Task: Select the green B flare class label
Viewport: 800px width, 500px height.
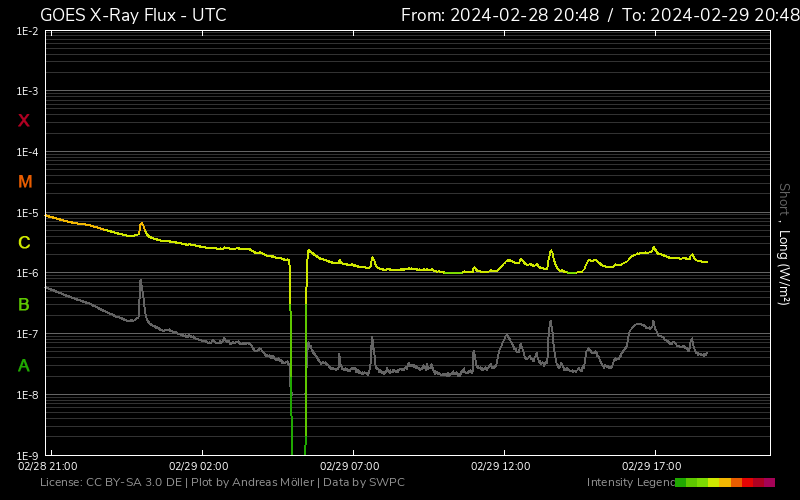Action: pyautogui.click(x=23, y=305)
